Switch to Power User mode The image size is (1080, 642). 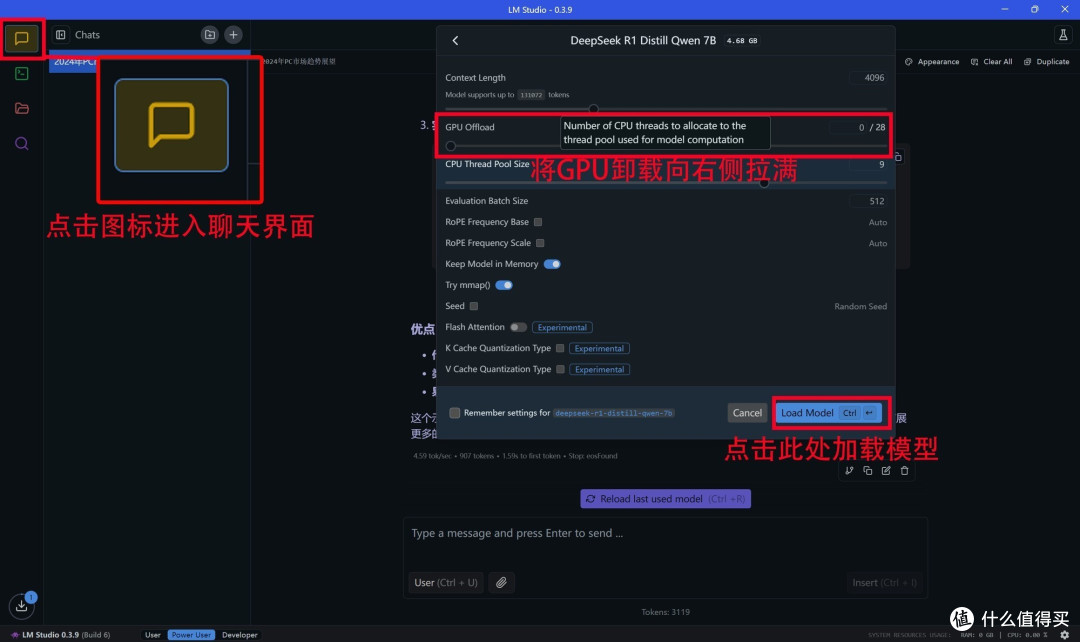click(191, 634)
